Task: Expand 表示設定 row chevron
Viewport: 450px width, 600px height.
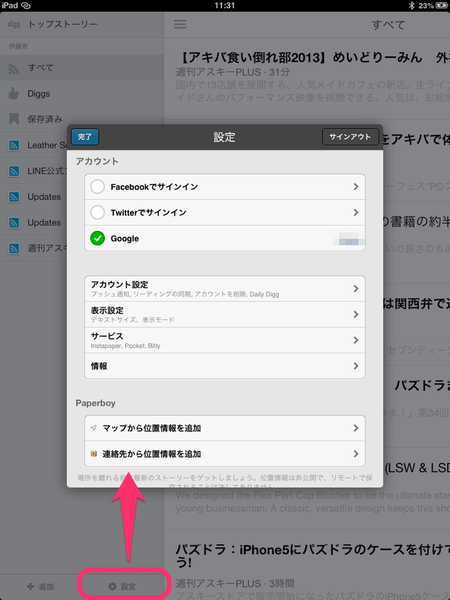Action: point(356,314)
